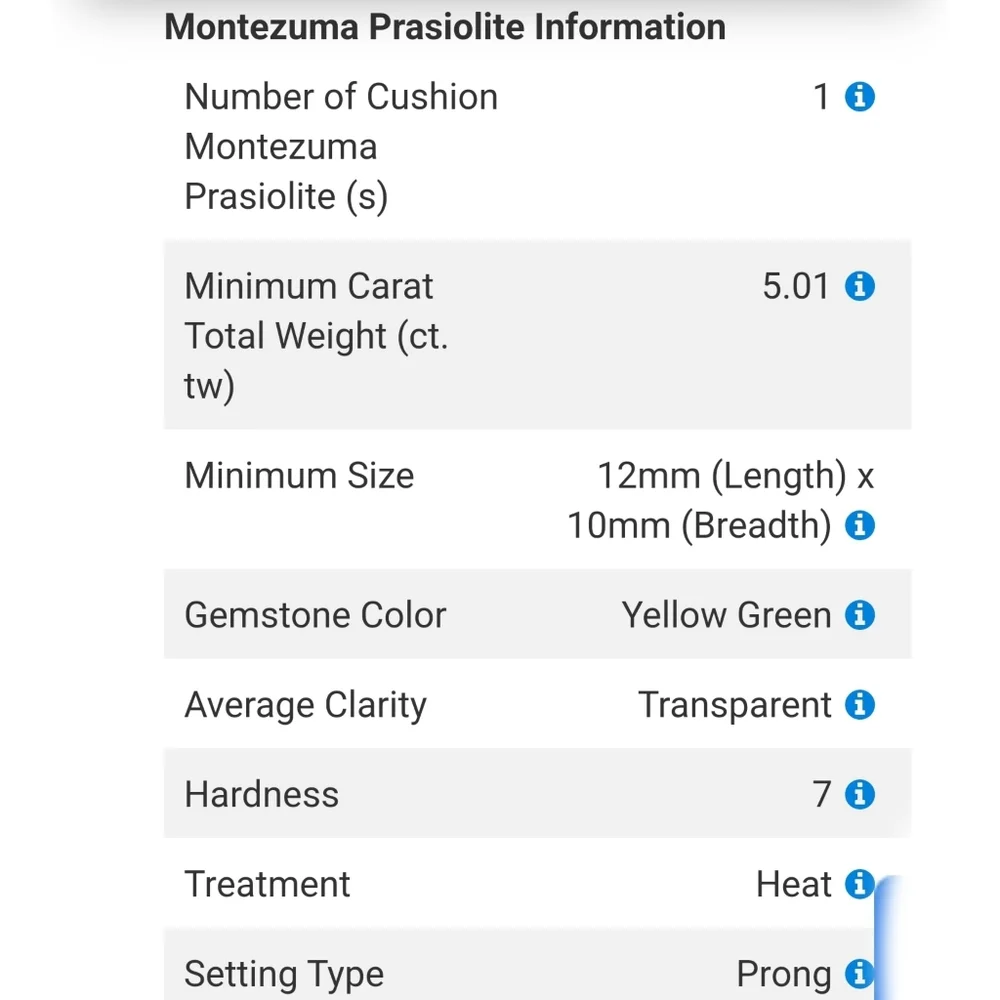Select the Setting Type label
Image resolution: width=1000 pixels, height=1000 pixels.
[284, 973]
